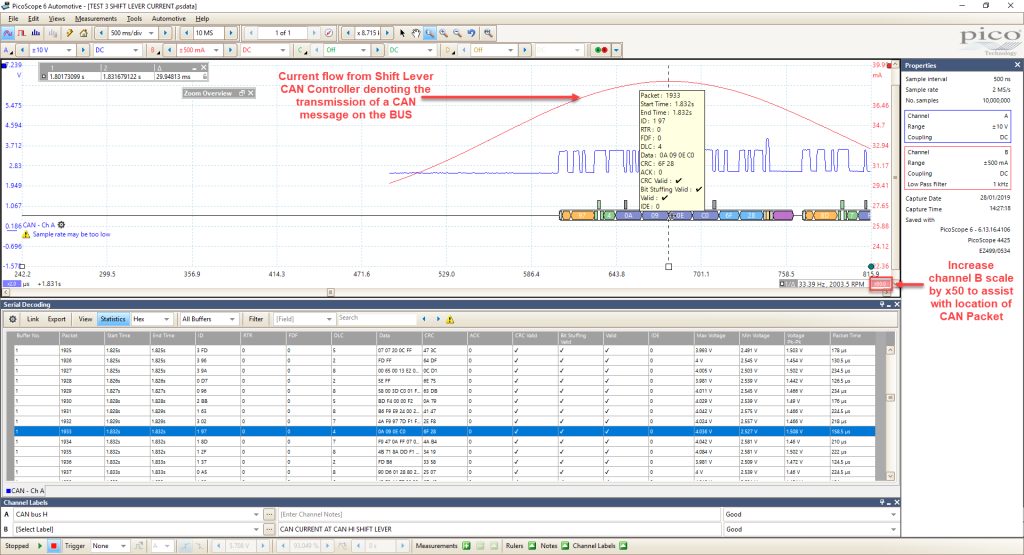The image size is (1024, 555).
Task: Open the signal generator red-green icon
Action: tap(601, 50)
